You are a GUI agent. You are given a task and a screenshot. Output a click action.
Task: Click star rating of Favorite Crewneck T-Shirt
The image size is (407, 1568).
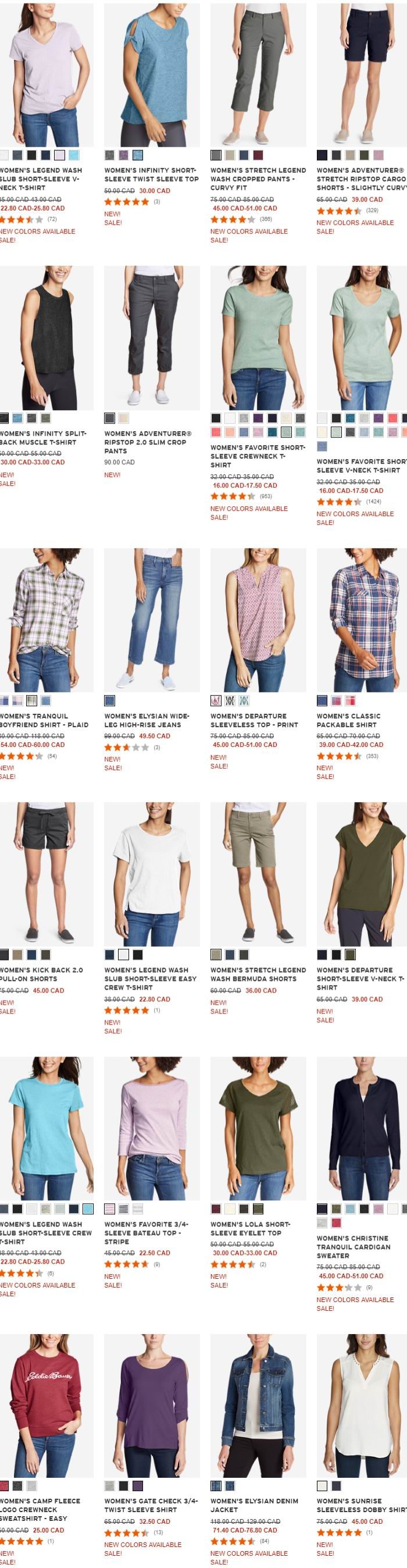pos(233,496)
